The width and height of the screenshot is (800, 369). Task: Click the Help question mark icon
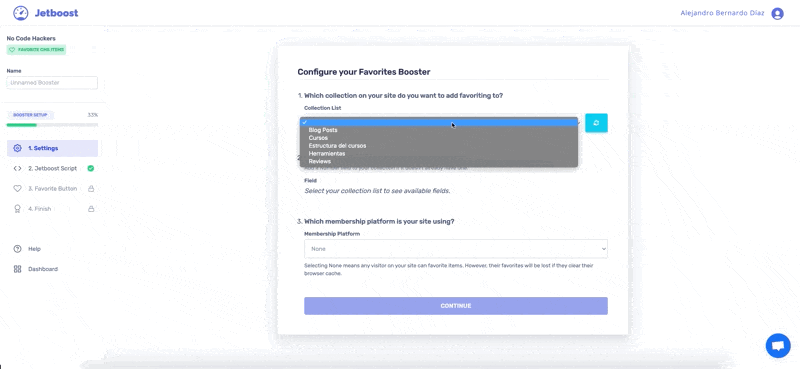(17, 249)
